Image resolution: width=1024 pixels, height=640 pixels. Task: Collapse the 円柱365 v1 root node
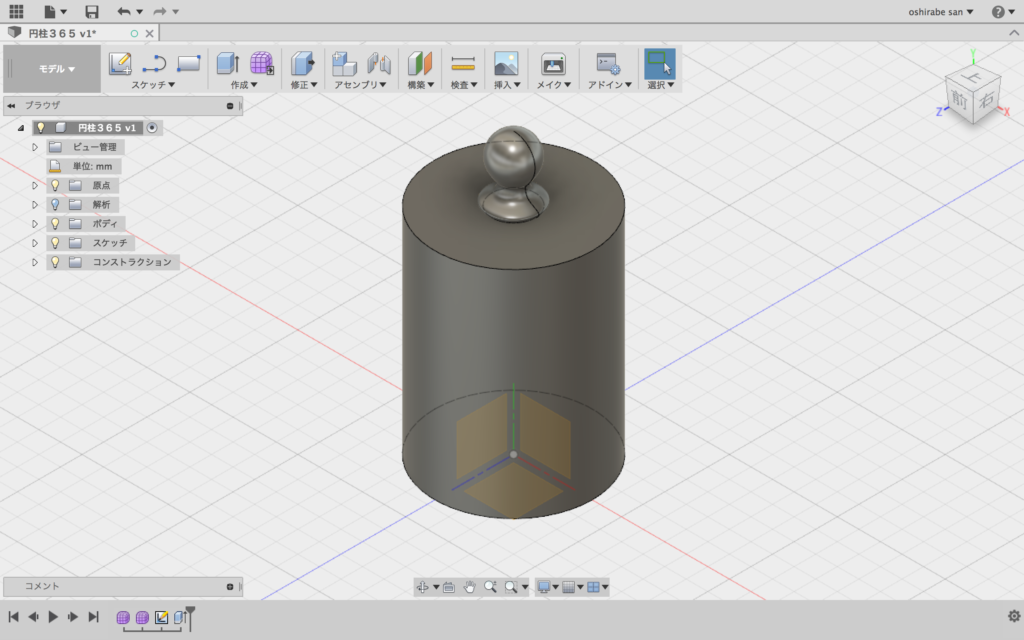click(x=21, y=128)
